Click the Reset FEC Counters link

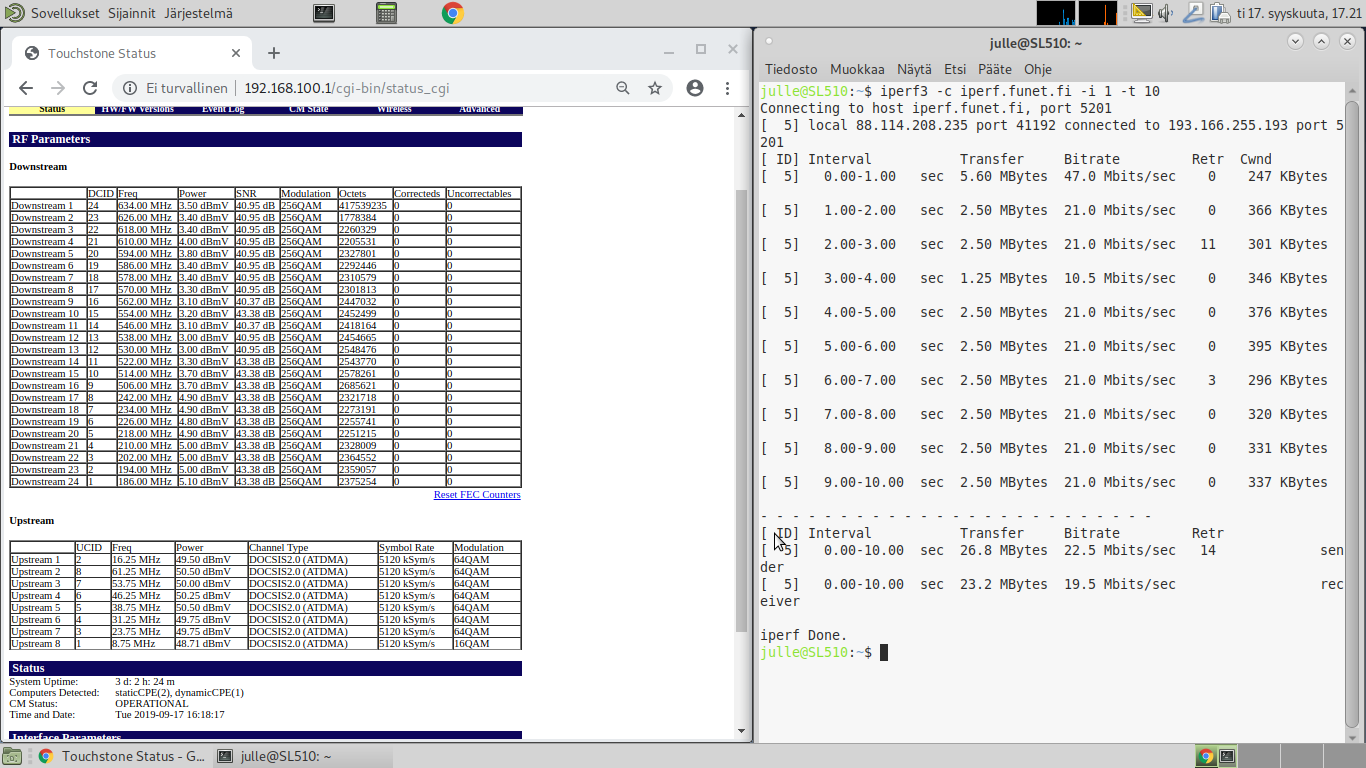[477, 495]
